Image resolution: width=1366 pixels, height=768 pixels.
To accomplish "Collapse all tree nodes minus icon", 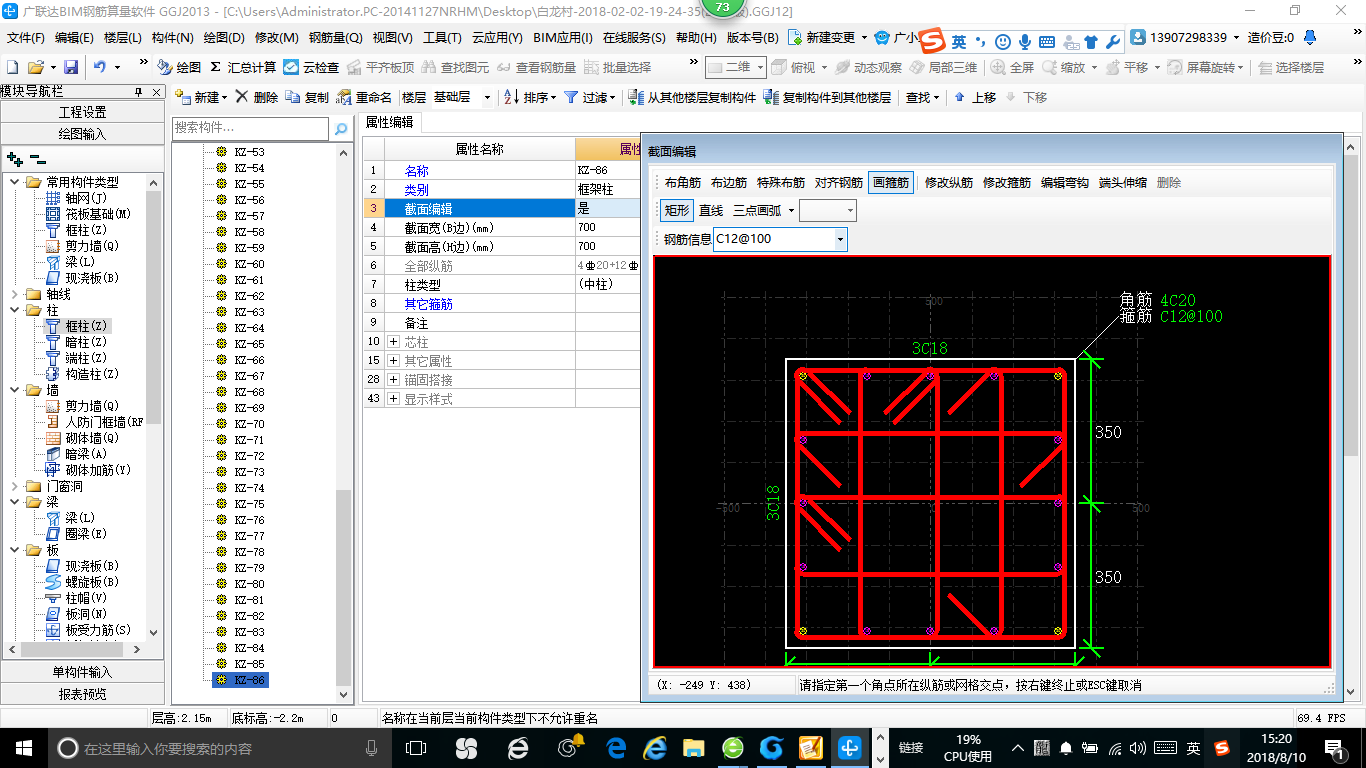I will 37,158.
